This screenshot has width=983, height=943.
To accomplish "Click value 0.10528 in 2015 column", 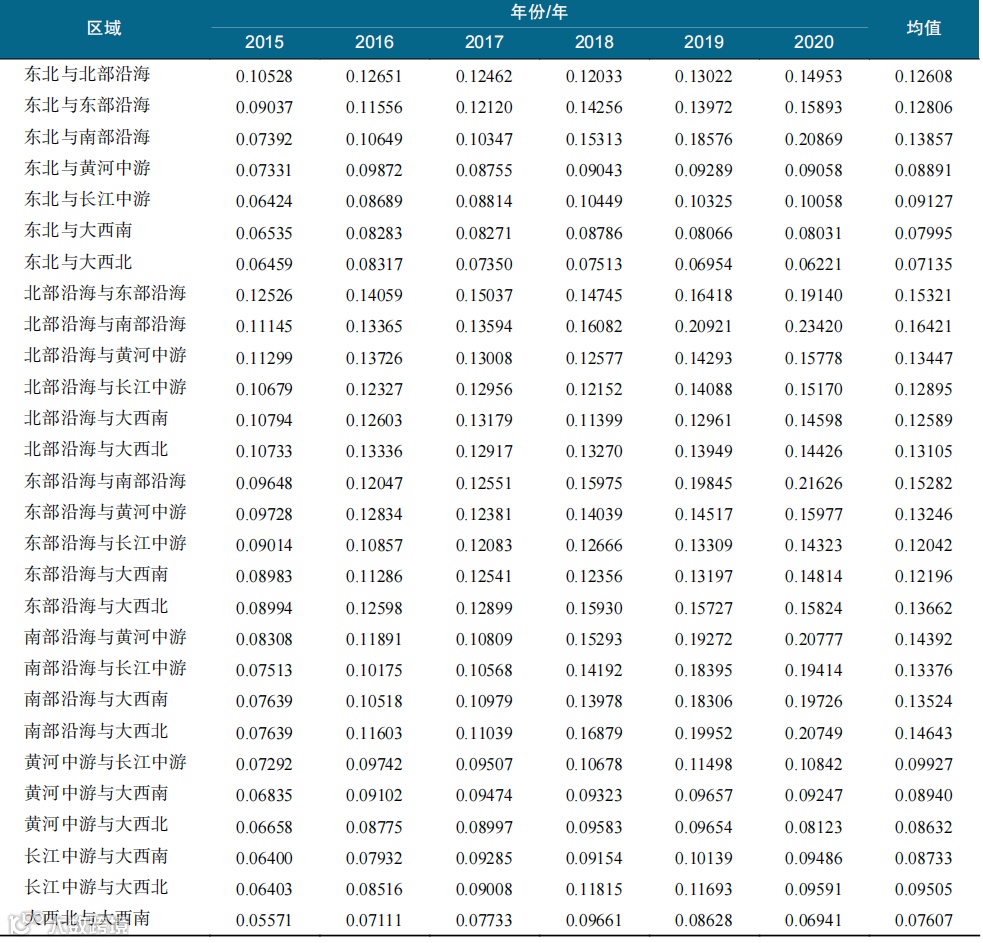I will [x=264, y=76].
